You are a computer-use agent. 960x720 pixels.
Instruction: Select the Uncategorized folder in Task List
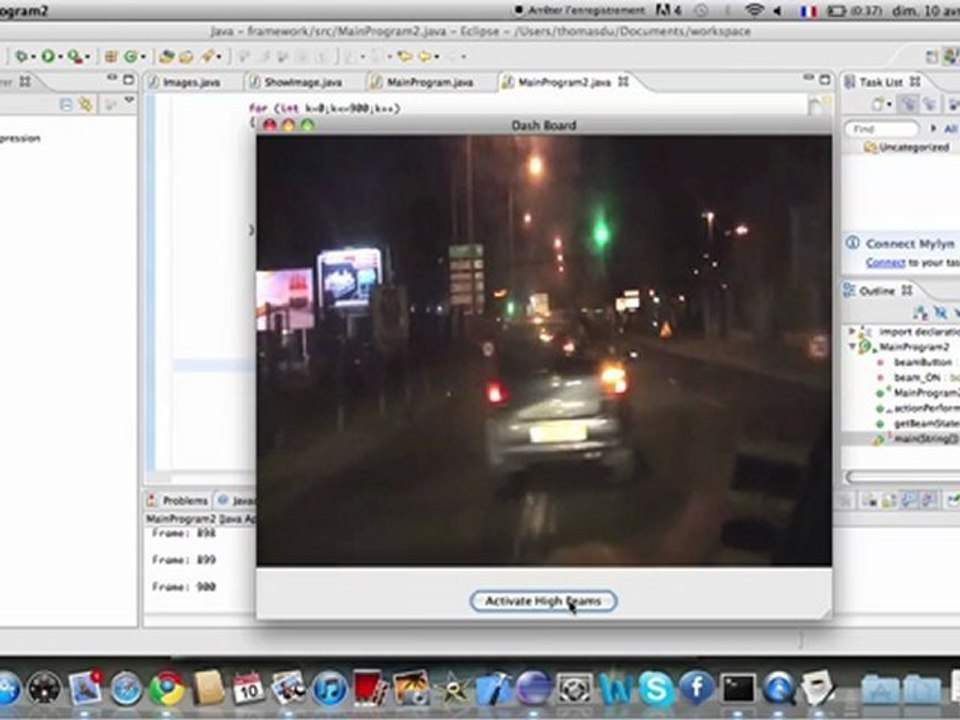pyautogui.click(x=907, y=148)
